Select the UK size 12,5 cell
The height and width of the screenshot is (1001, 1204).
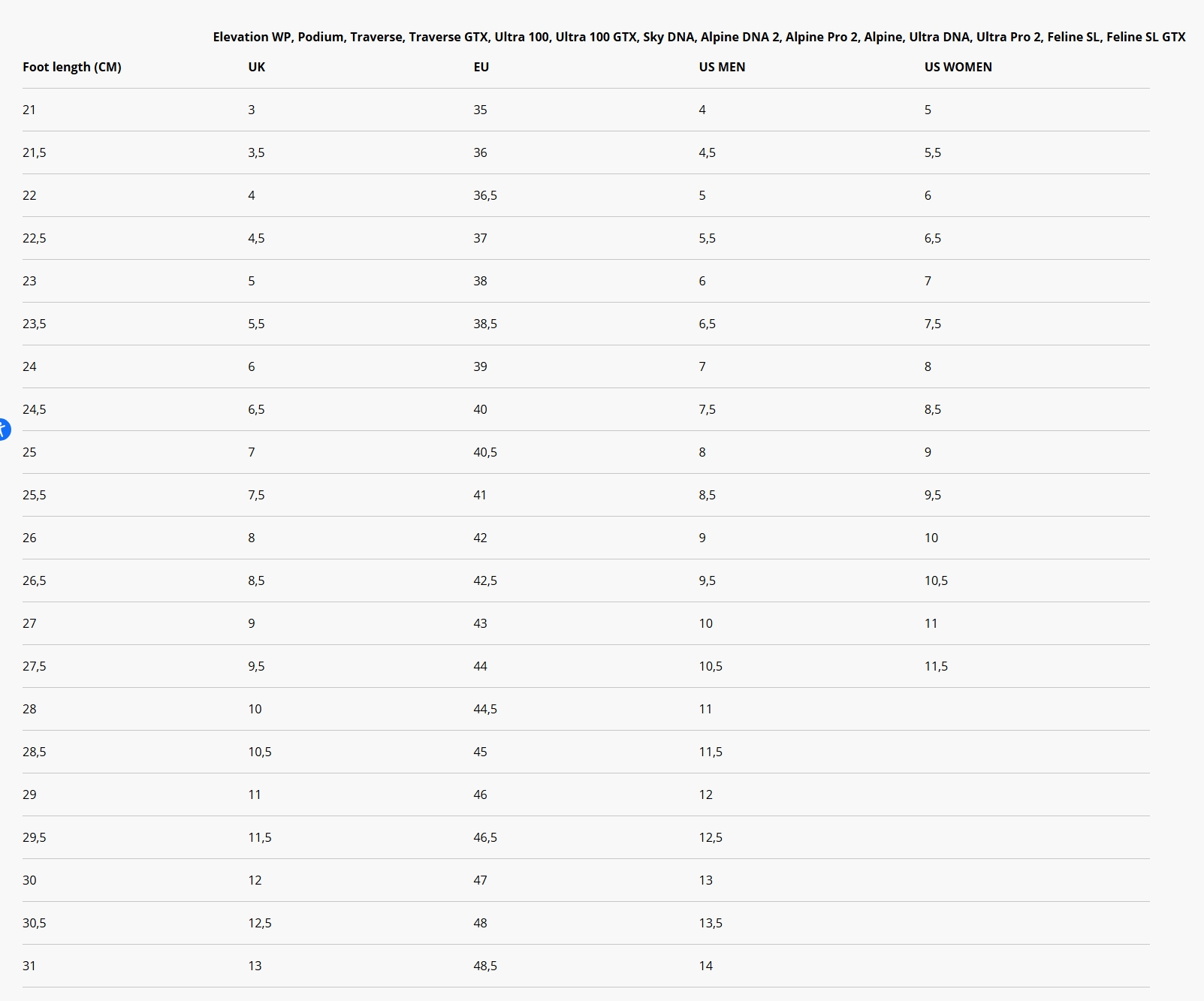point(260,923)
